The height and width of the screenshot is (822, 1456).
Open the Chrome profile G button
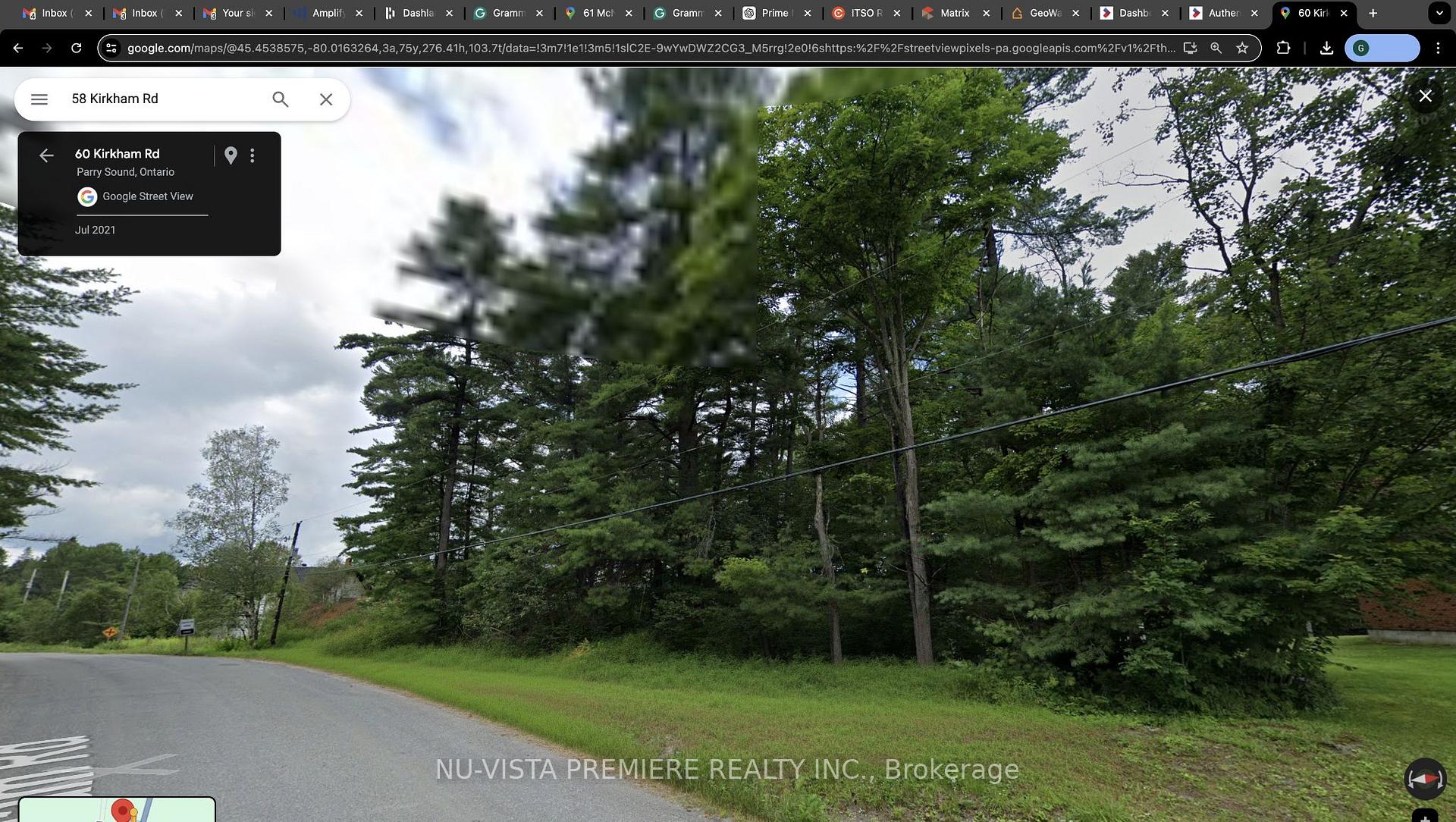click(1382, 48)
